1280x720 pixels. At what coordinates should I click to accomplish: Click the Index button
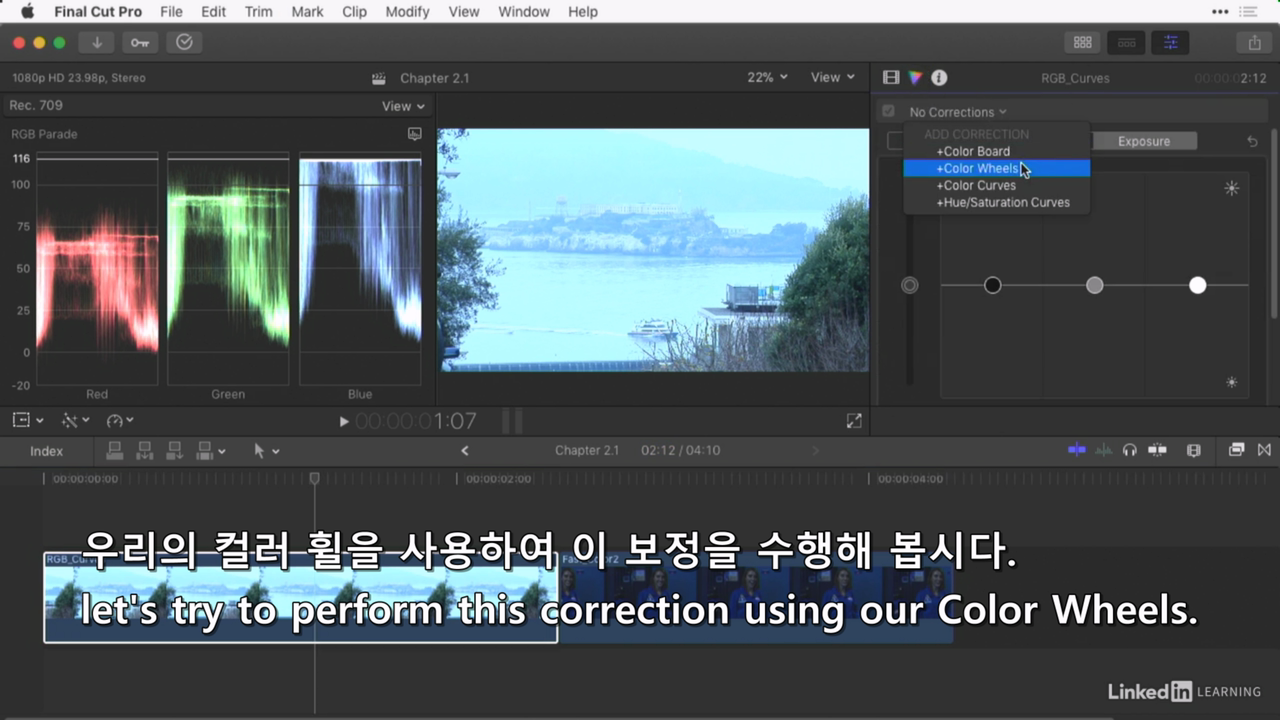point(46,451)
